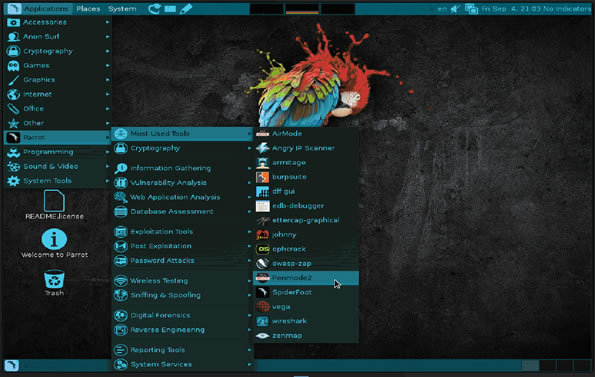Click the volume speaker icon in panel
The height and width of the screenshot is (377, 595).
pyautogui.click(x=456, y=9)
